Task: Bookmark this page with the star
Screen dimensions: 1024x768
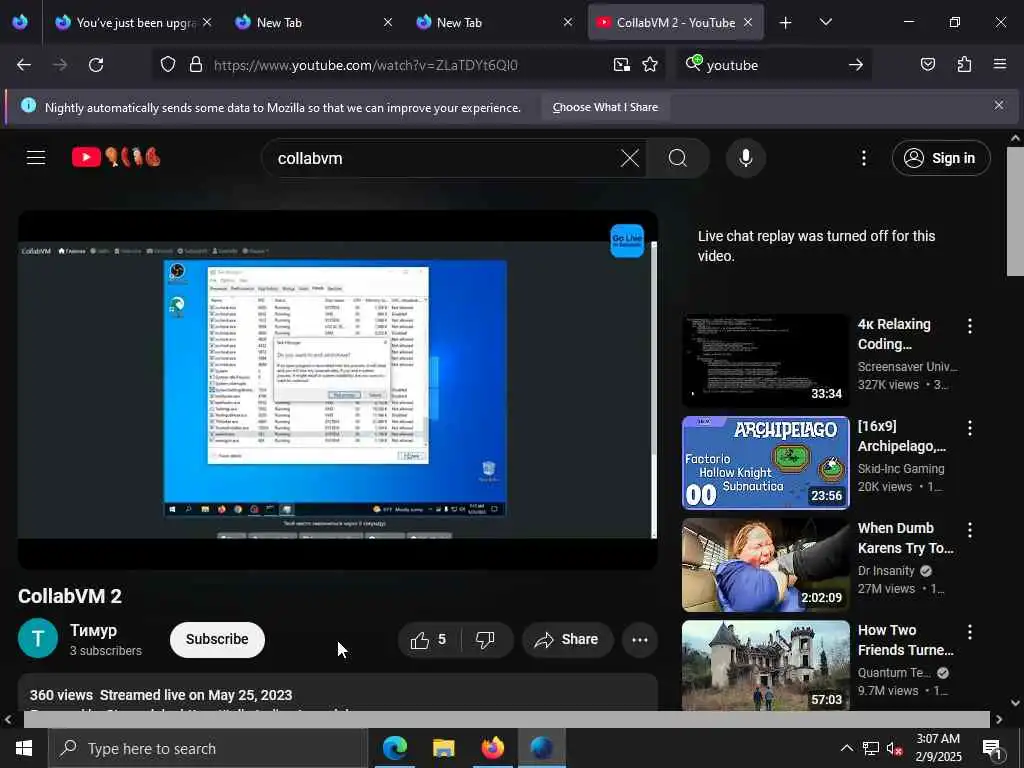Action: [x=650, y=65]
